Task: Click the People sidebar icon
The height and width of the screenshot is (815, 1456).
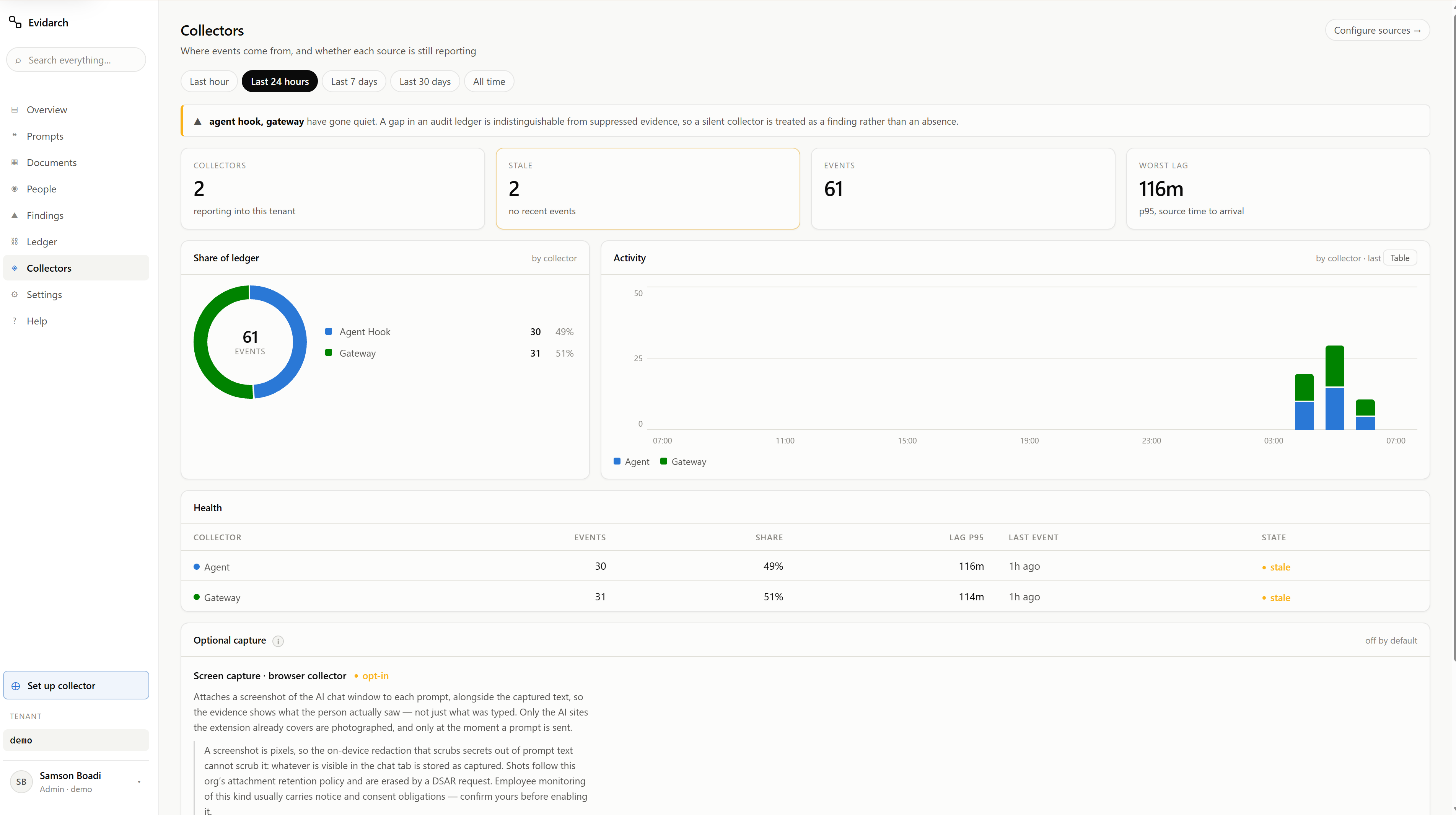Action: tap(15, 189)
